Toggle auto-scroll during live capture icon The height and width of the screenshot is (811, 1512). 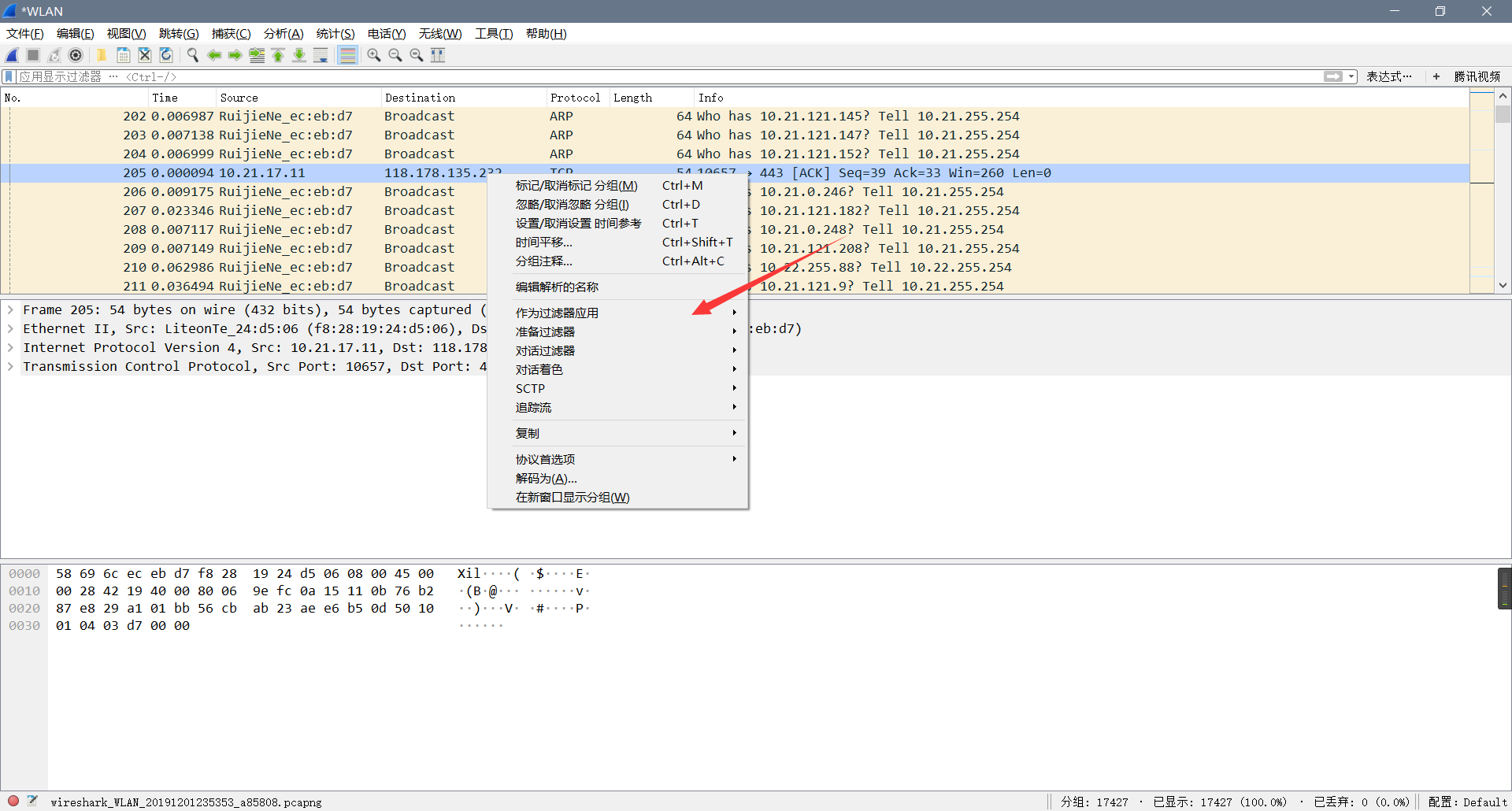321,55
